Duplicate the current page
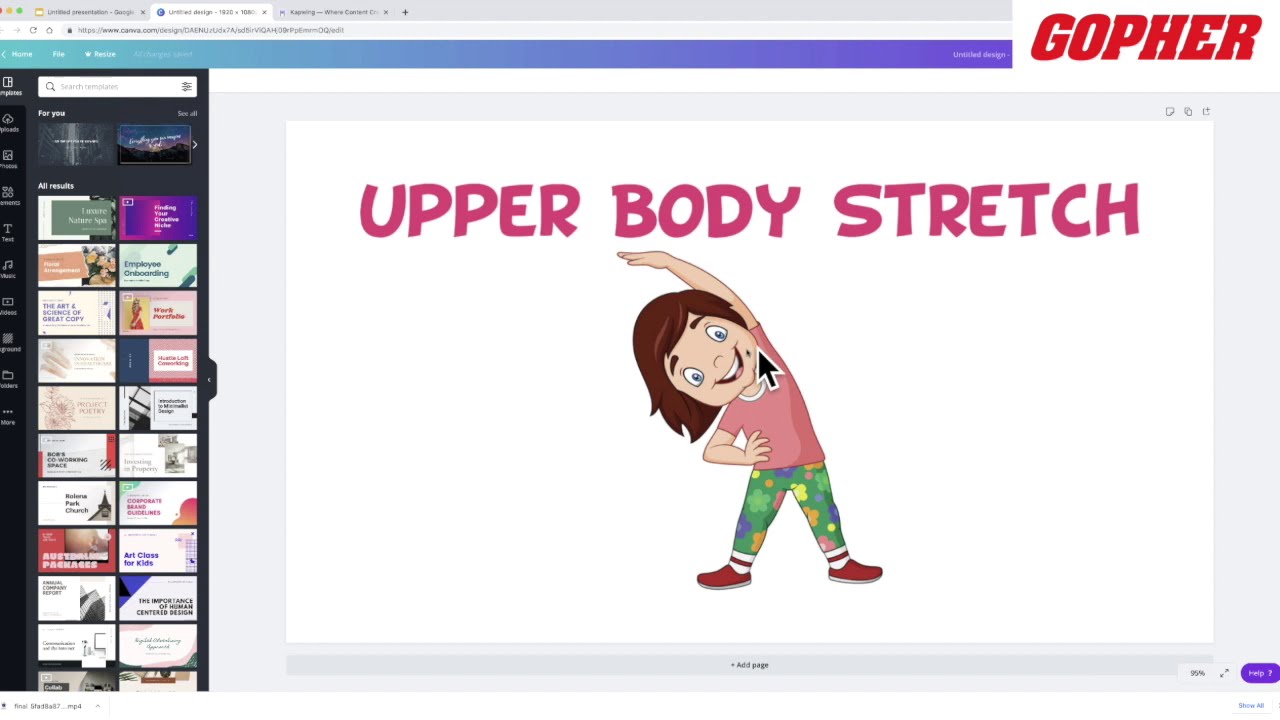This screenshot has height=720, width=1280. pyautogui.click(x=1188, y=112)
